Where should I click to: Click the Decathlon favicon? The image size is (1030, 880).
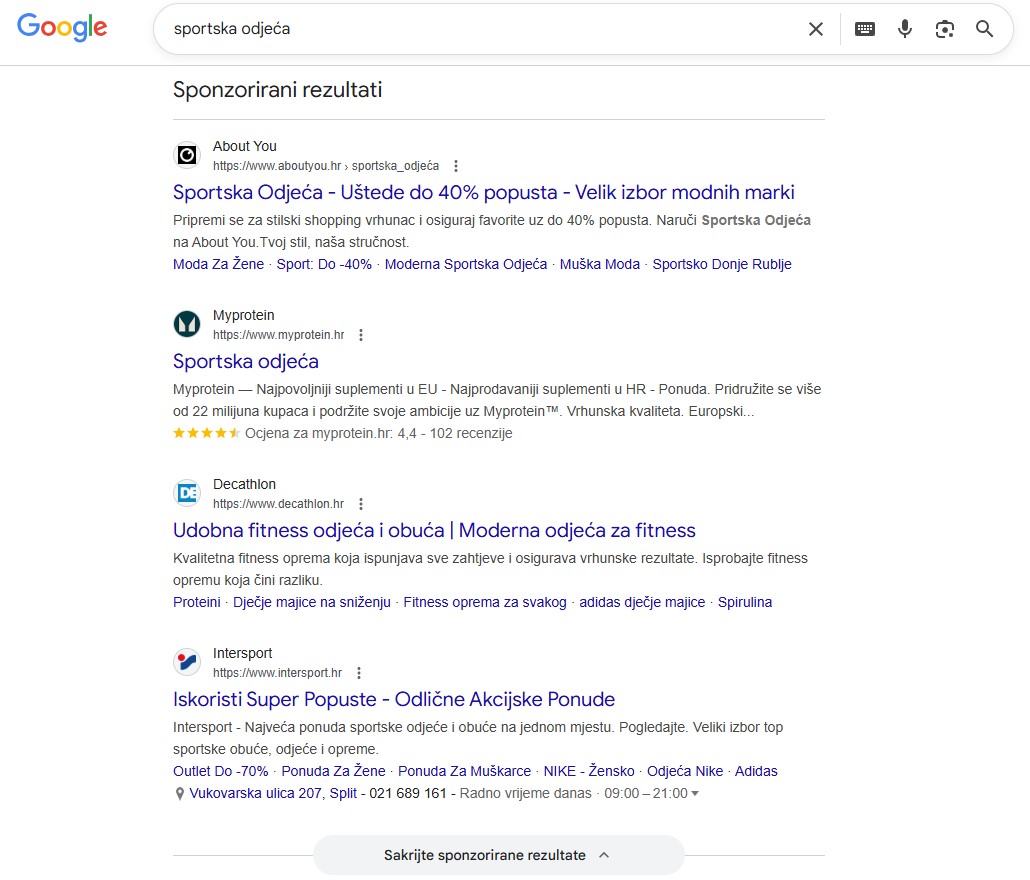187,493
